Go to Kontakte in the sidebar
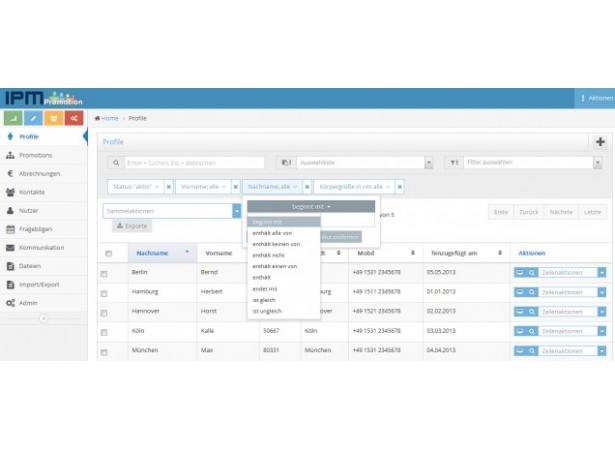Screen dimensions: 615x450 (x=32, y=192)
